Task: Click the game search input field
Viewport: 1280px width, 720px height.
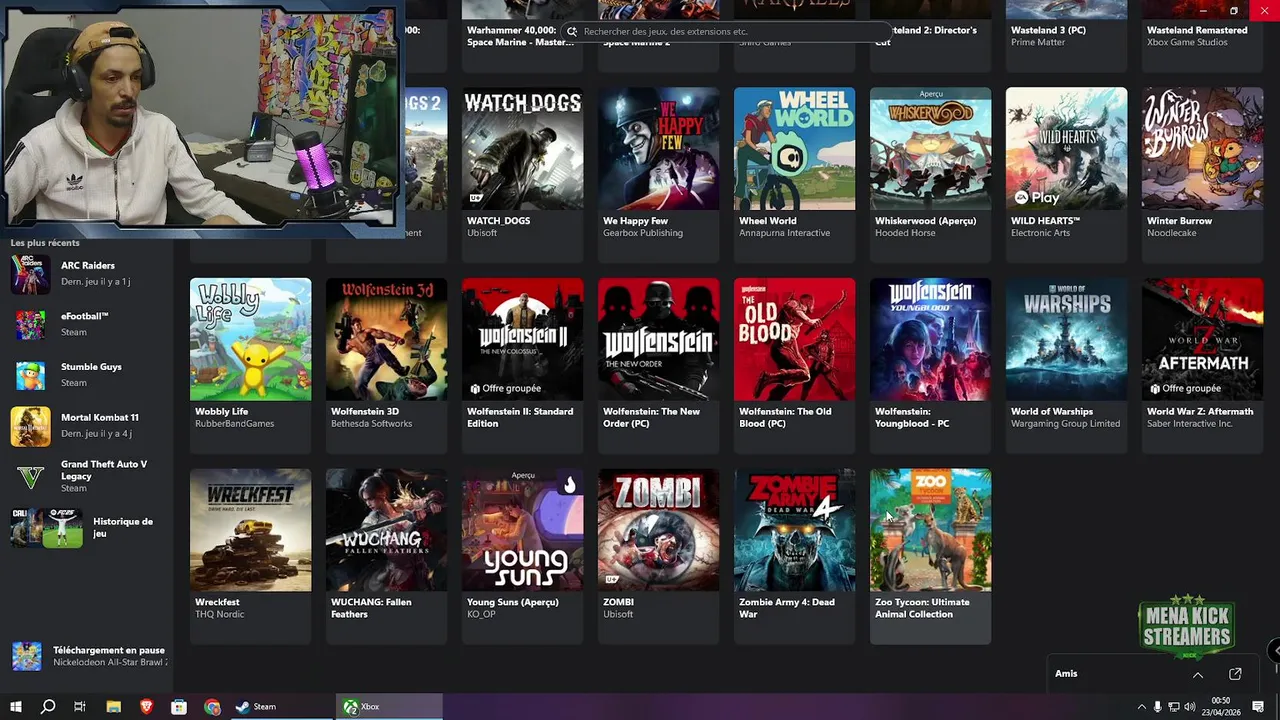Action: click(726, 31)
